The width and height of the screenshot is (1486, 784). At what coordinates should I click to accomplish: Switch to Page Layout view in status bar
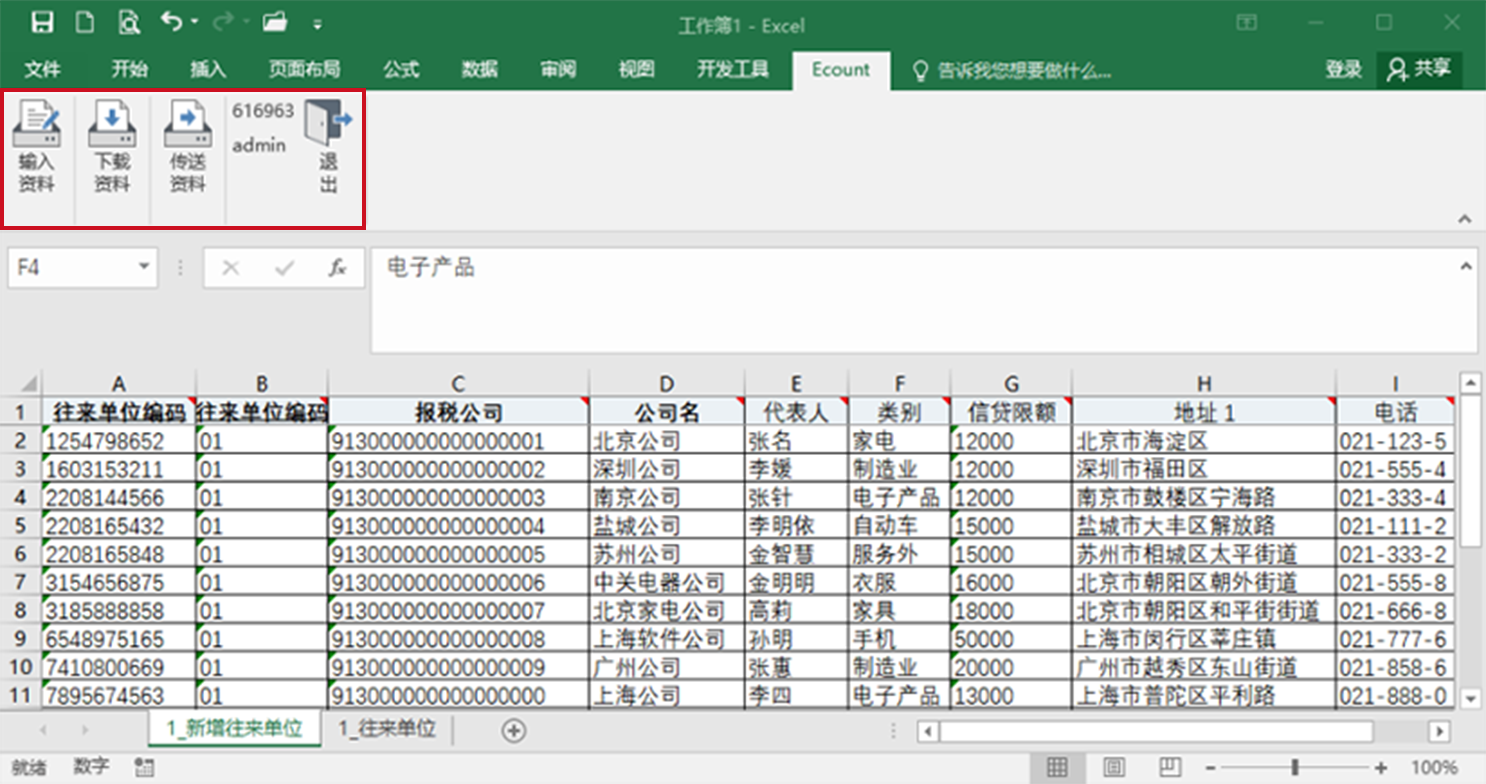click(1113, 768)
